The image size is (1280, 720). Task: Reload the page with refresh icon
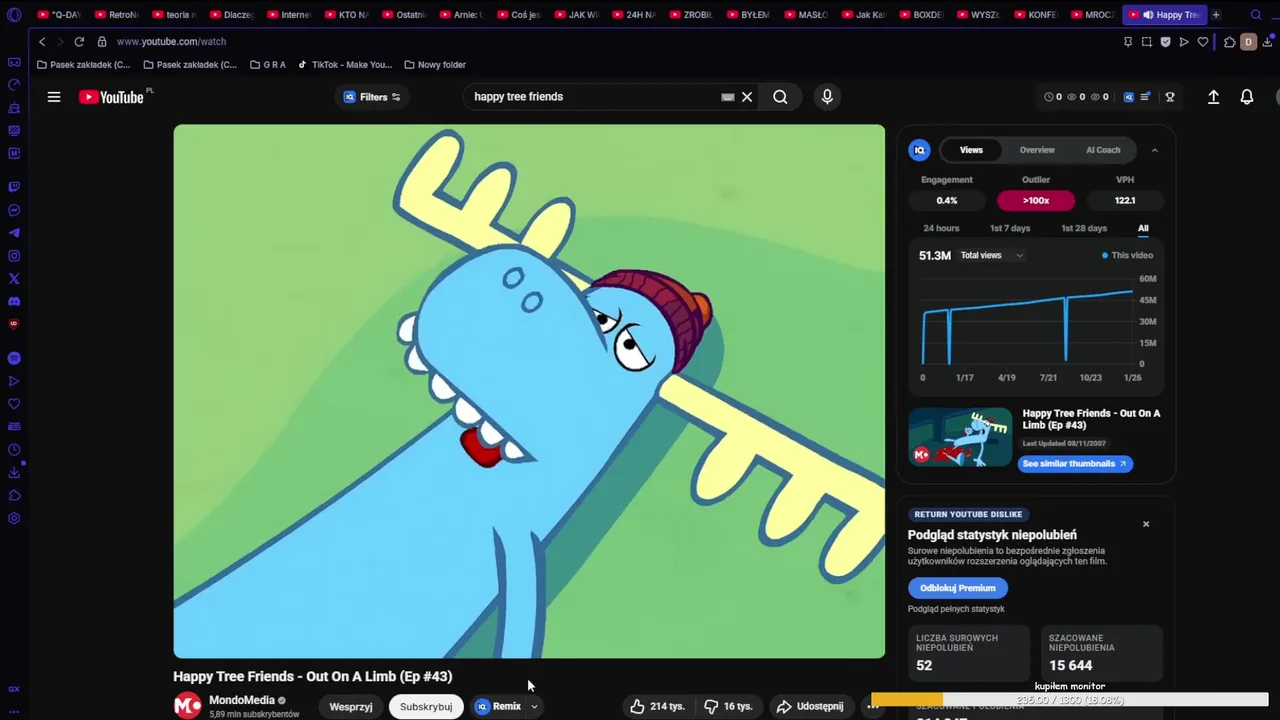[79, 42]
